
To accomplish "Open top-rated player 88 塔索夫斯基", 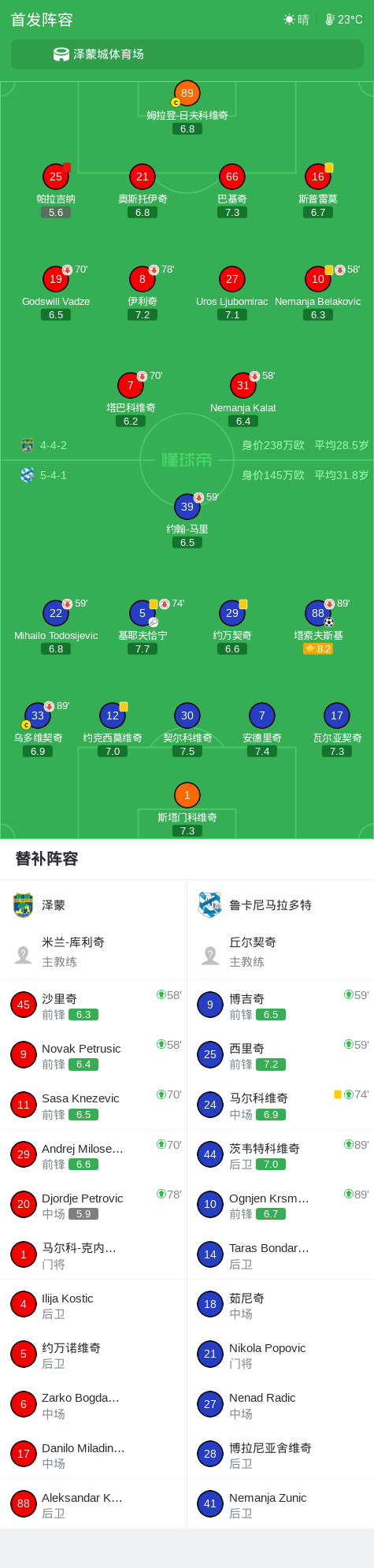I will click(x=318, y=613).
